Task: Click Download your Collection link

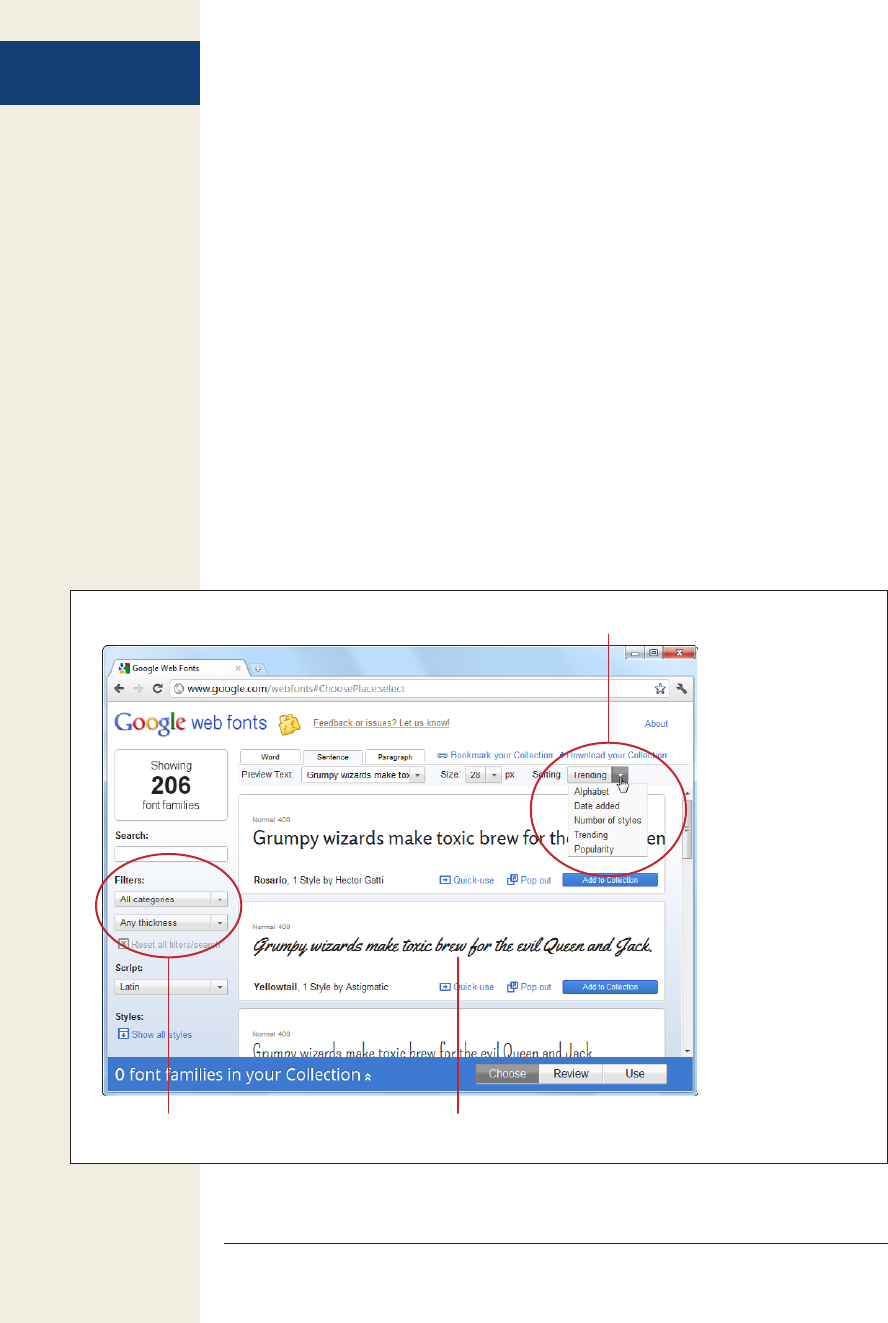Action: [x=613, y=756]
